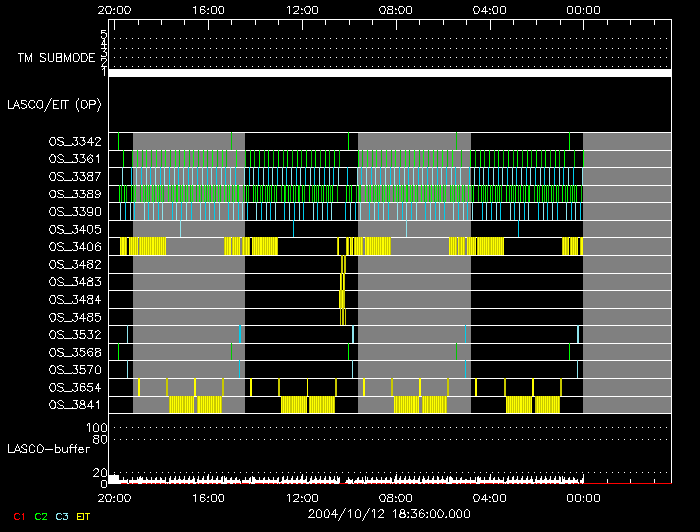Click the green C2 legend entry
700x532 pixels.
(x=41, y=516)
